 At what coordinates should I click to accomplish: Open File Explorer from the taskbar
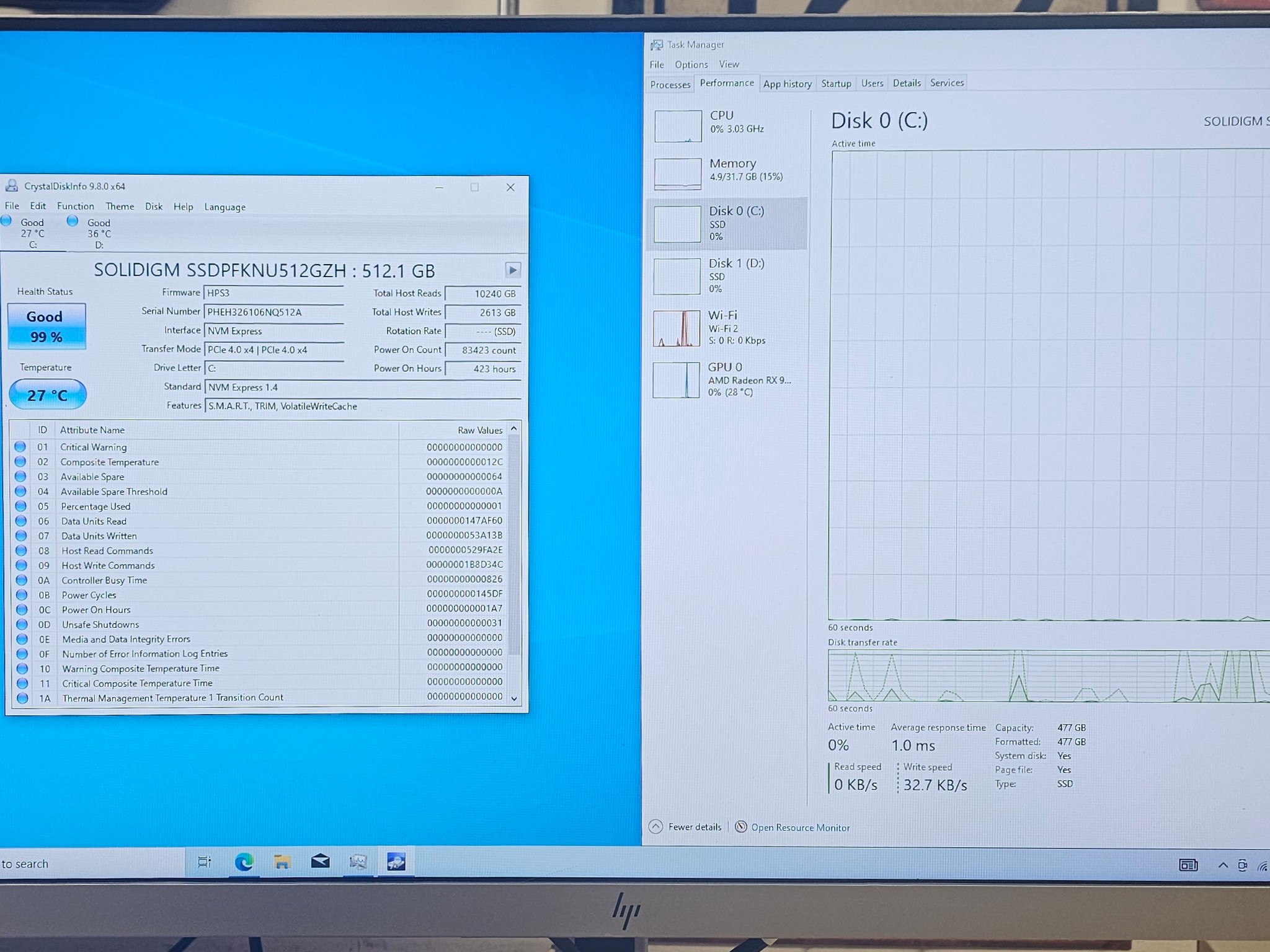tap(282, 862)
